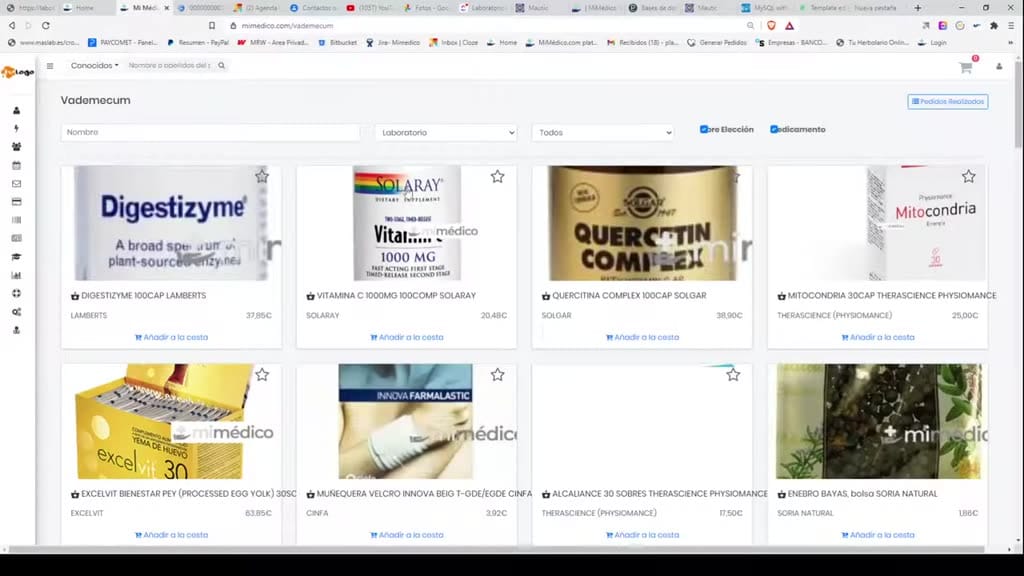Open the Enebro Bayas product image
Viewport: 1024px width, 576px height.
878,421
